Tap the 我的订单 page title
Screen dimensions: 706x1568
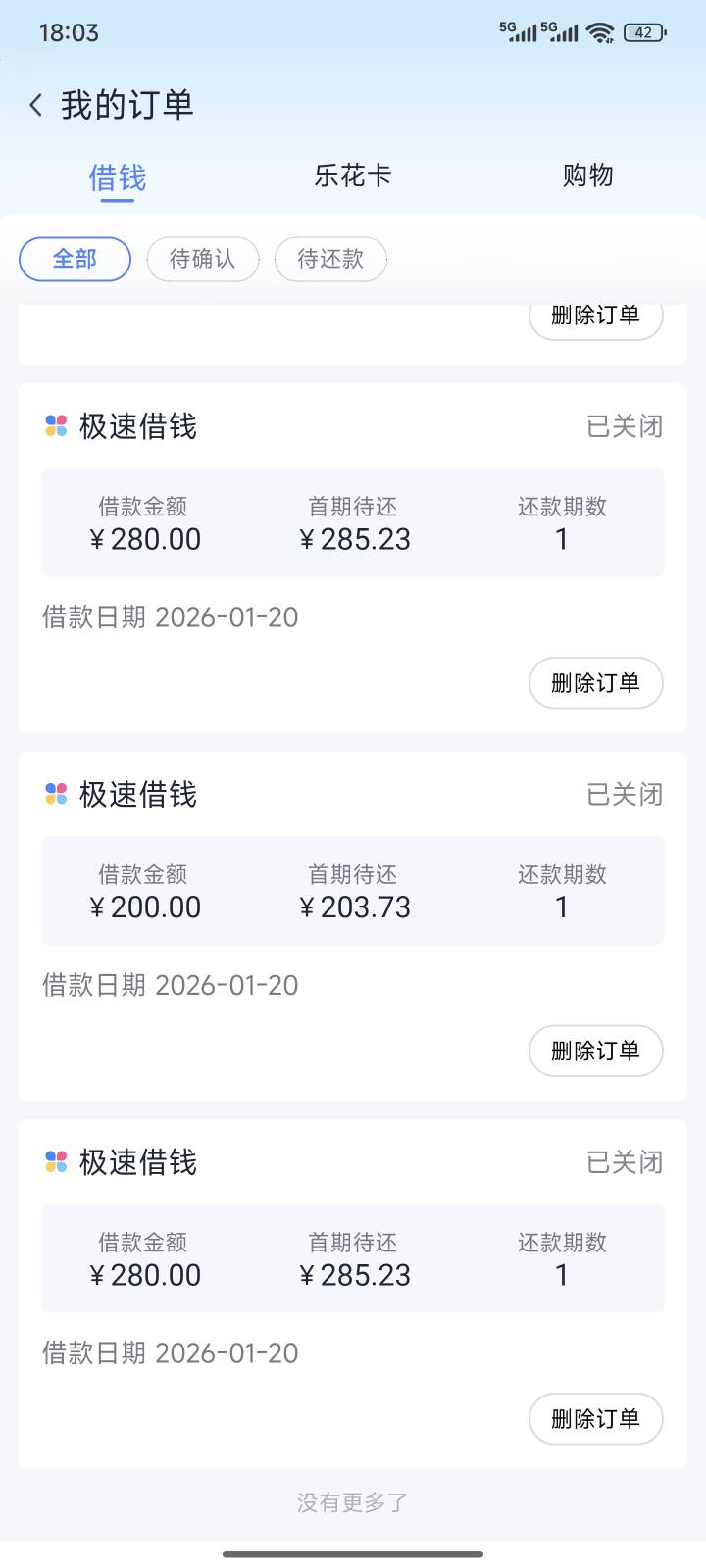tap(127, 105)
